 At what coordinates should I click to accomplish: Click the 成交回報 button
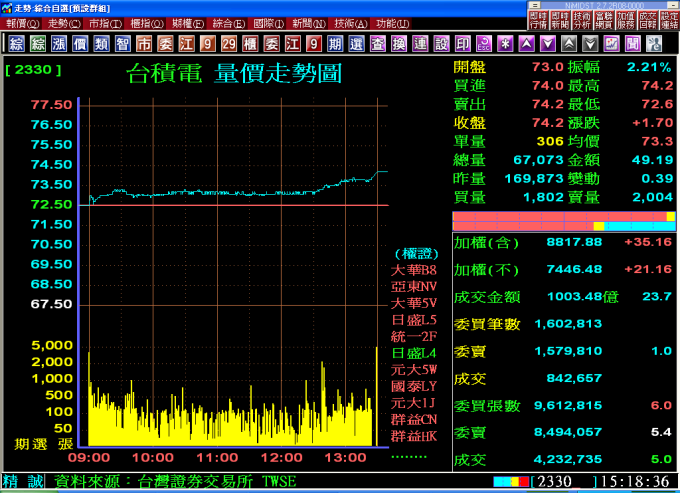[647, 20]
